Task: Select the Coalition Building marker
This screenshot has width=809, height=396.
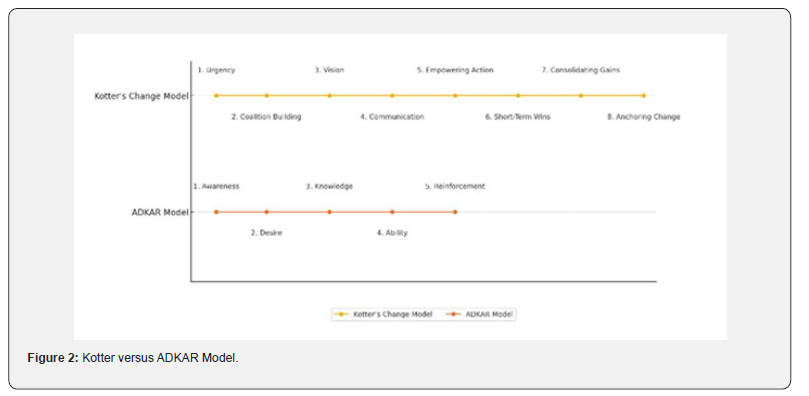Action: click(267, 95)
